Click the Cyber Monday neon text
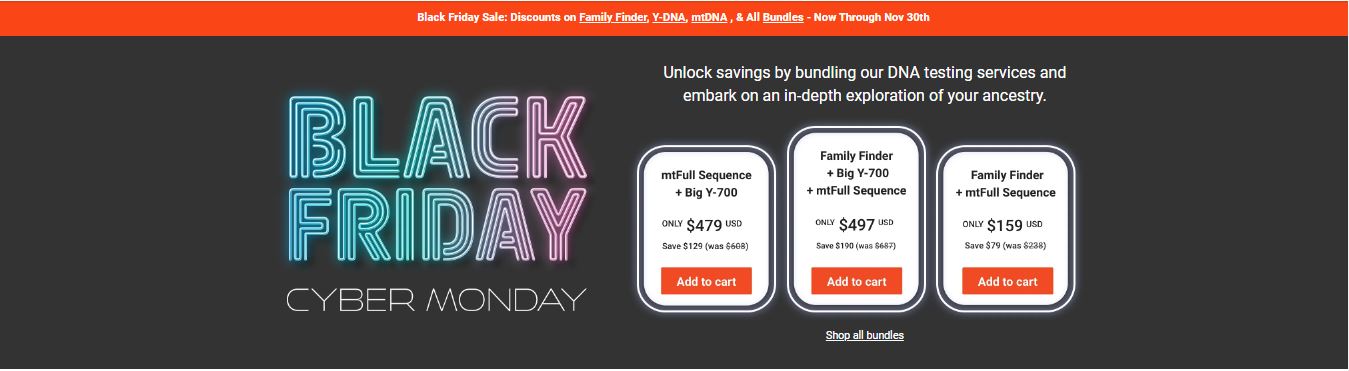1349x371 pixels. click(x=436, y=299)
